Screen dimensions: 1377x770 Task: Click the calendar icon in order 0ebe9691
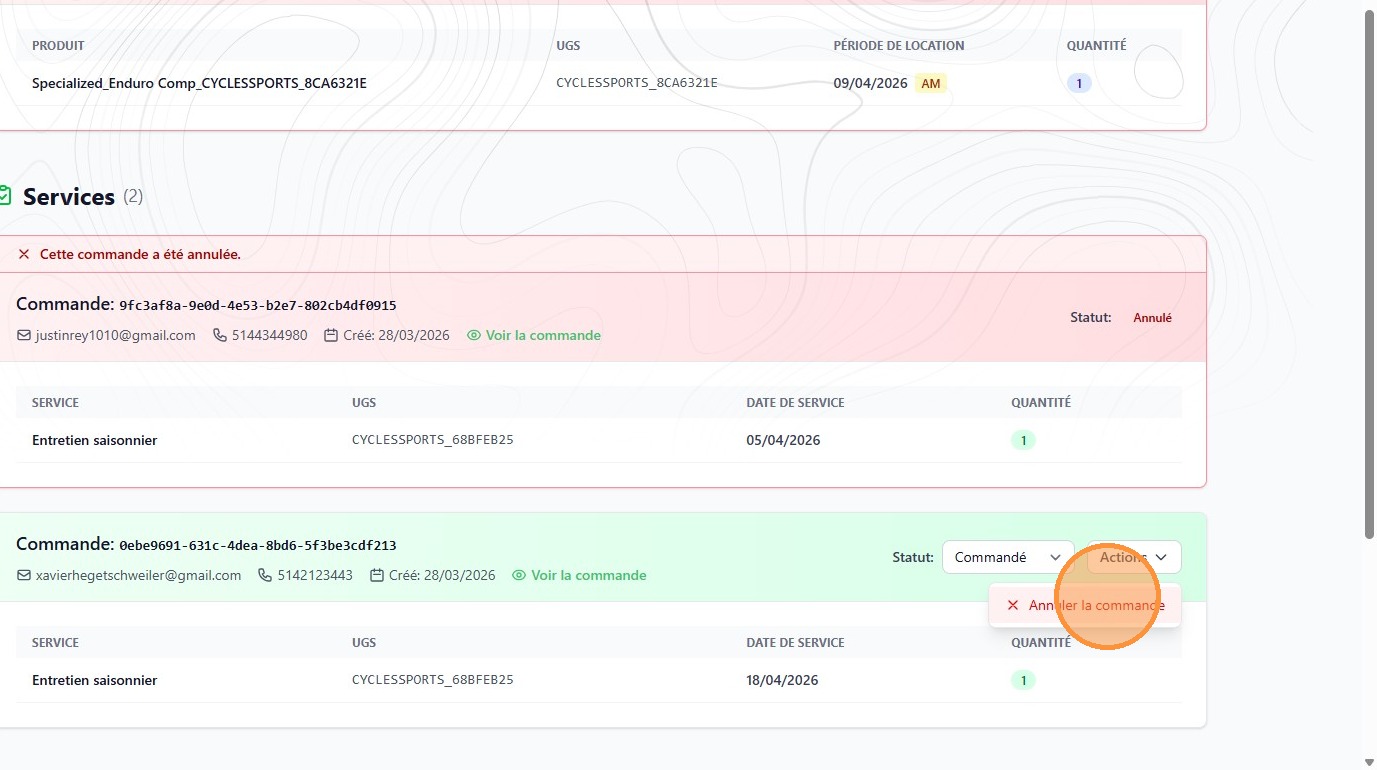click(377, 576)
